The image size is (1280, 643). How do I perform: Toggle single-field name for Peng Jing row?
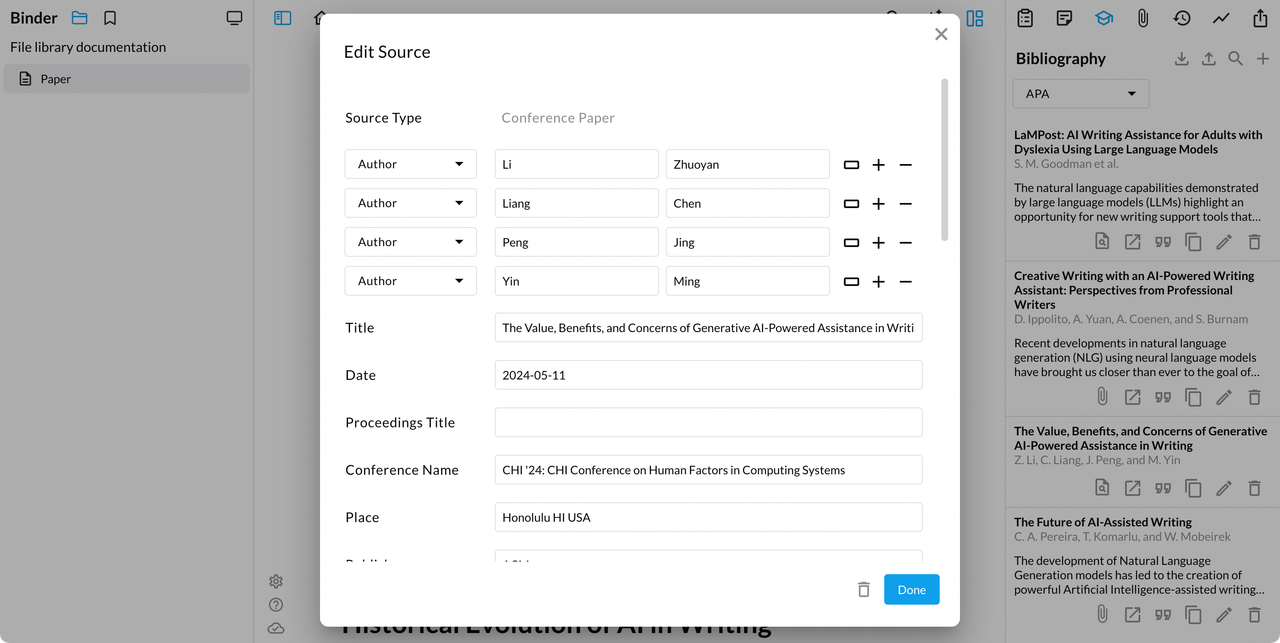[x=851, y=243]
